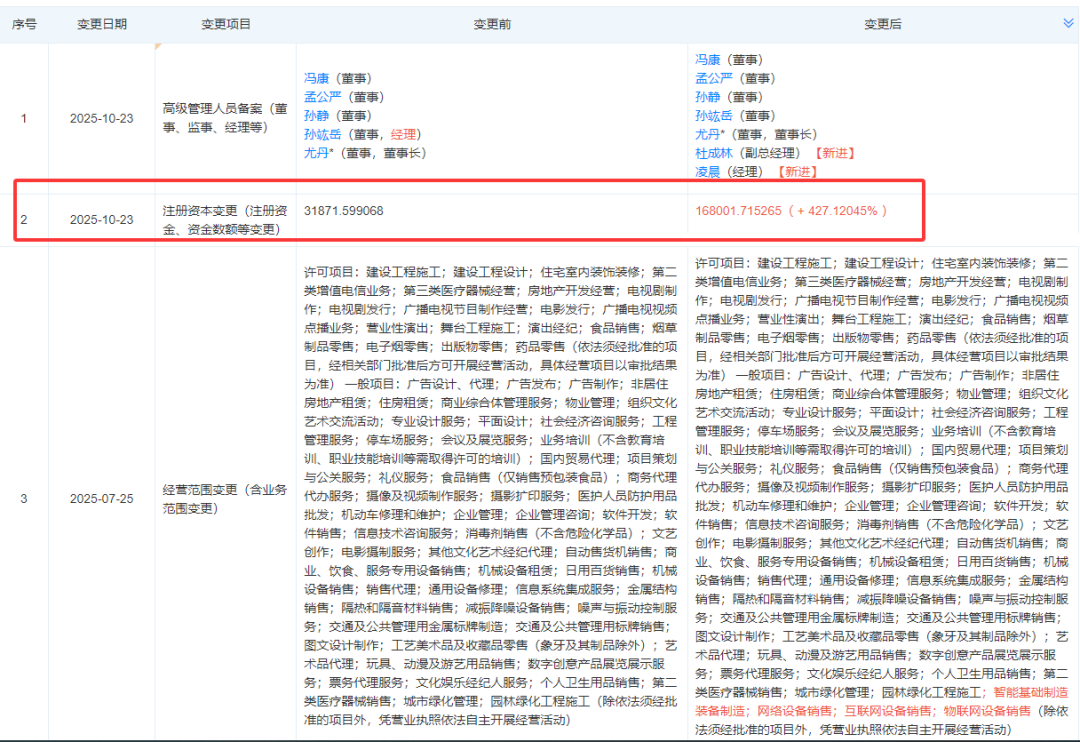Expand table using double-chevron icon in header
The height and width of the screenshot is (742, 1080).
[1068, 22]
